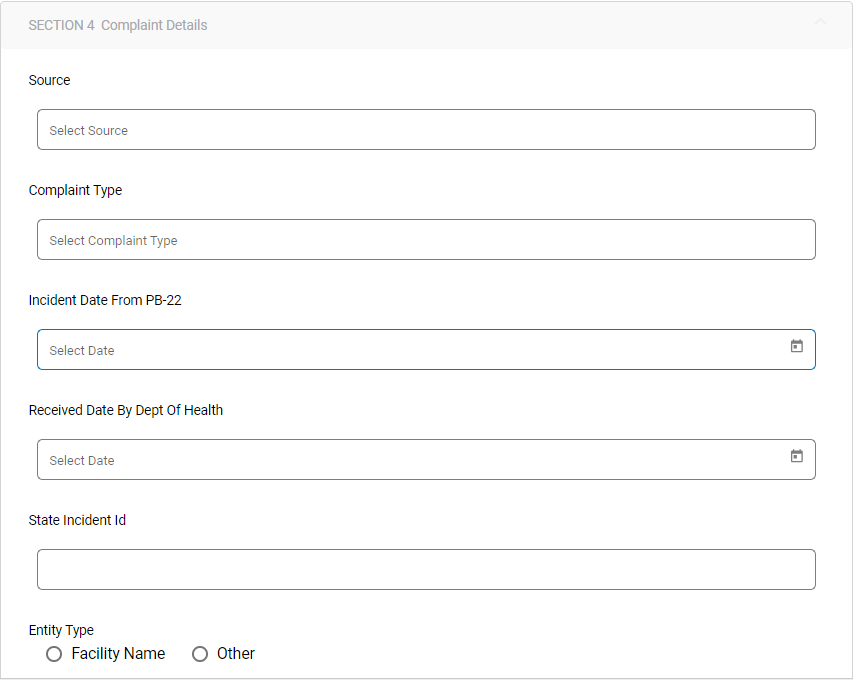Click the Facility Name option label text
This screenshot has height=680, width=853.
[118, 654]
